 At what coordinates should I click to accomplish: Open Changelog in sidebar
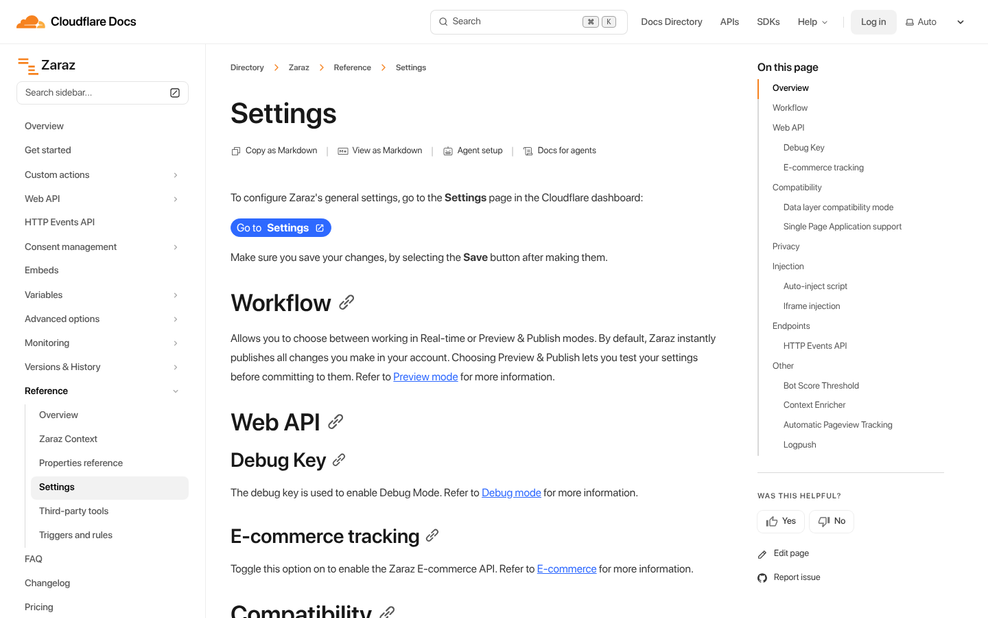click(47, 583)
